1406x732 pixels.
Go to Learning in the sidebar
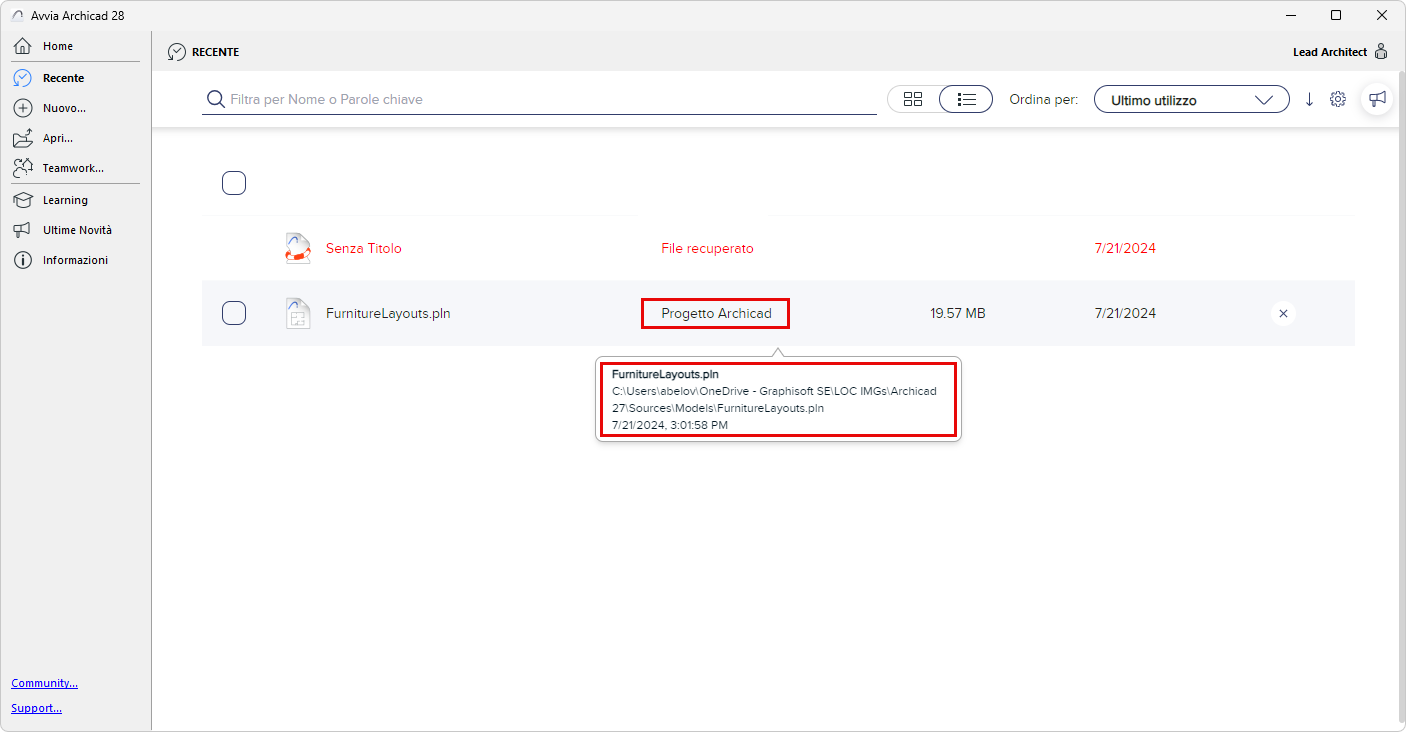point(65,200)
